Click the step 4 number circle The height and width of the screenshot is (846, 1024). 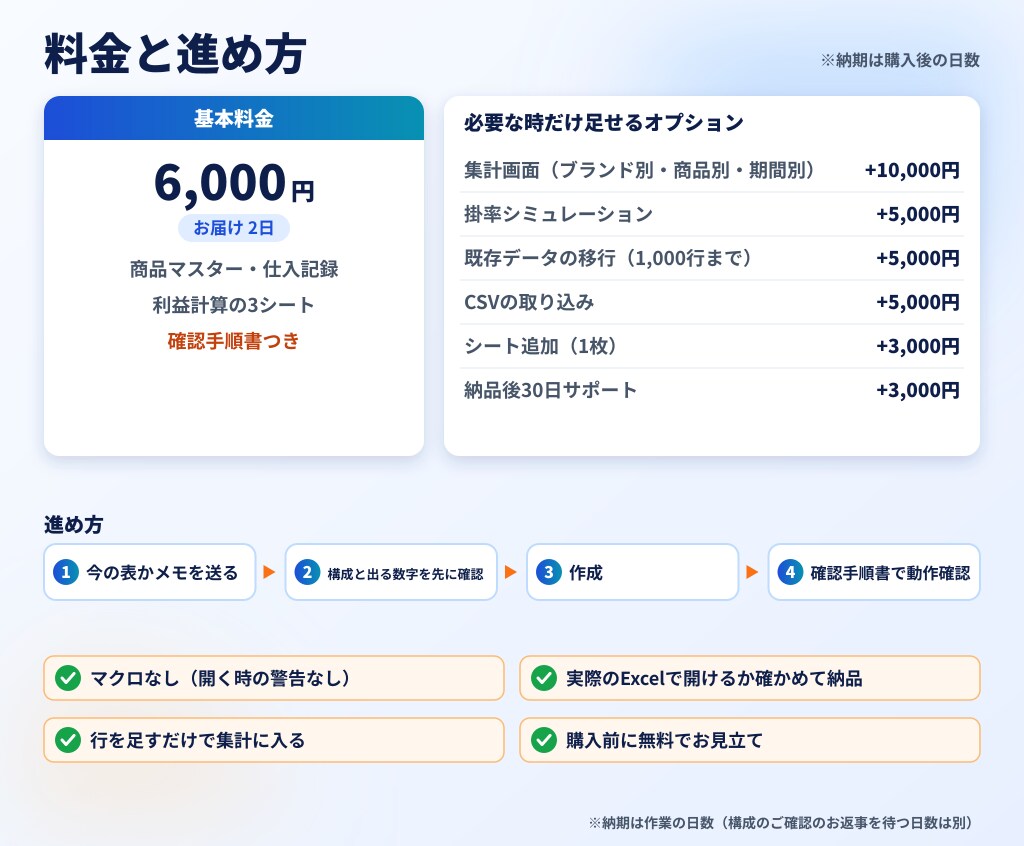[790, 572]
